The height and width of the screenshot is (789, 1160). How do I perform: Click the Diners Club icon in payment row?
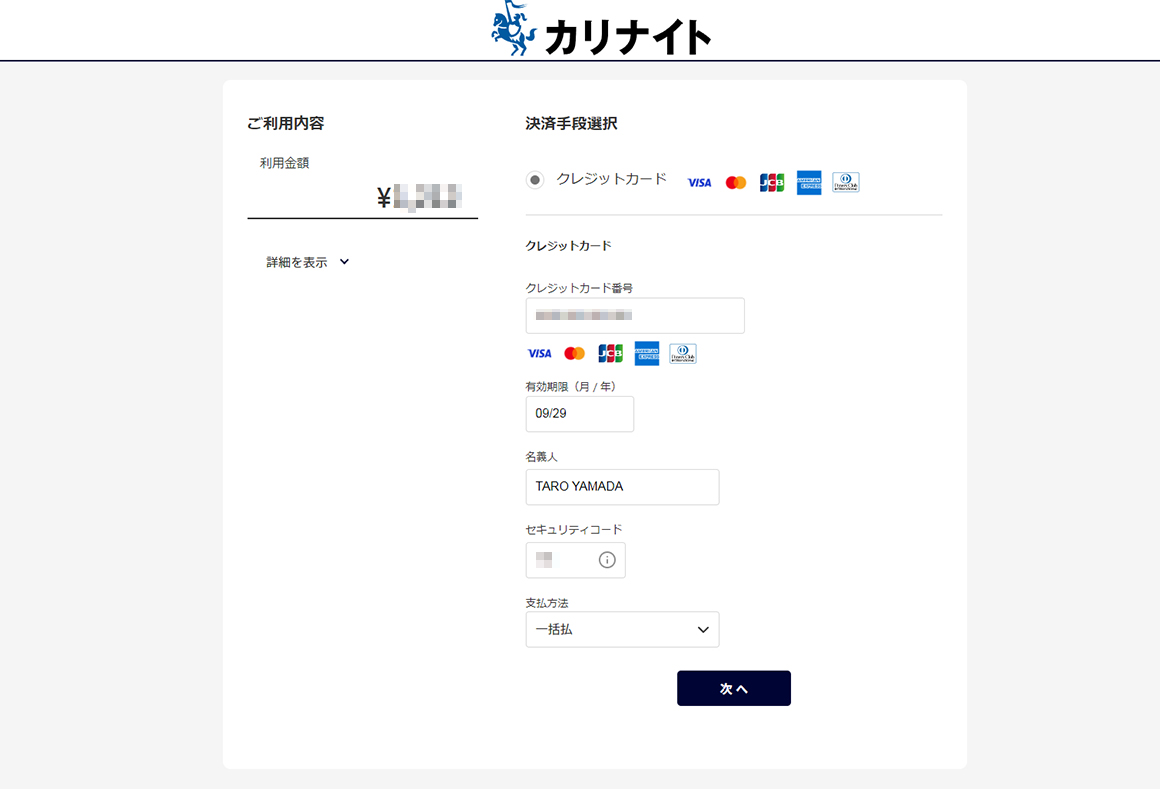845,181
